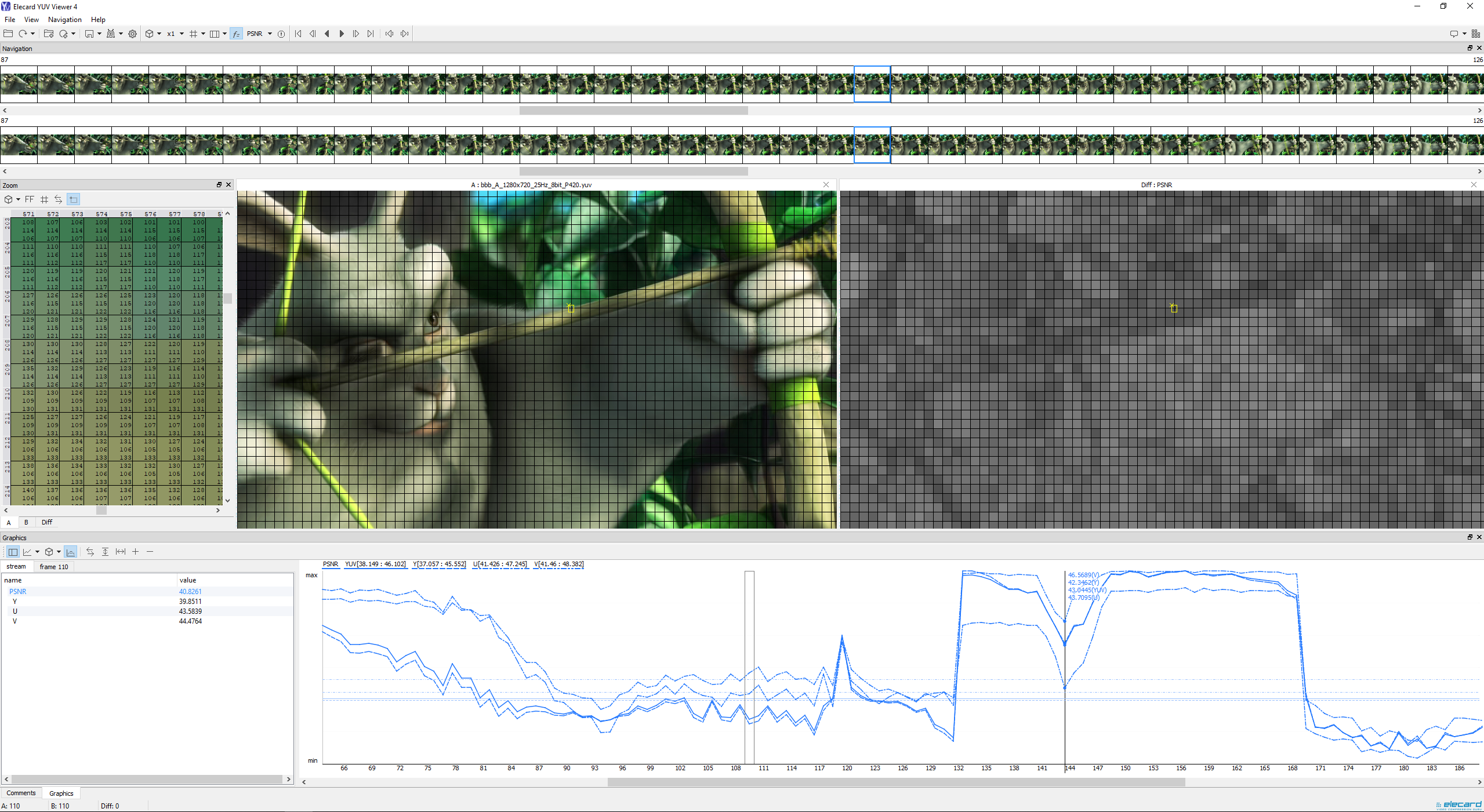Switch to the Diff tab in Zoom panel
Viewport: 1484px width, 812px height.
click(46, 522)
